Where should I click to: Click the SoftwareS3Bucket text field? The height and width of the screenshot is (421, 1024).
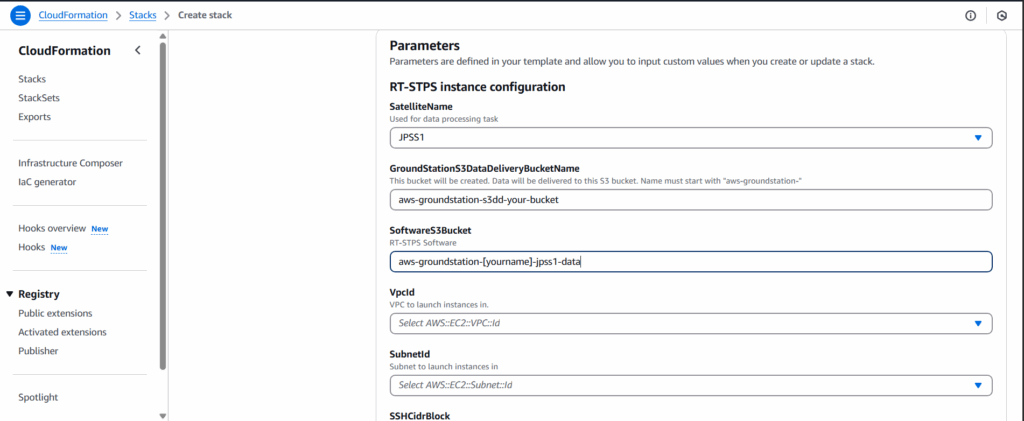[690, 261]
